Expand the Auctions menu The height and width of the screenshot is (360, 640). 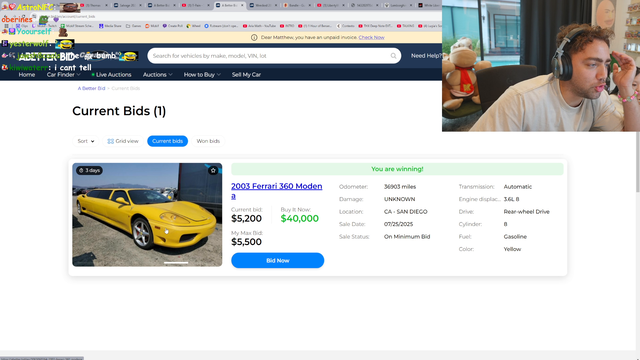point(158,75)
